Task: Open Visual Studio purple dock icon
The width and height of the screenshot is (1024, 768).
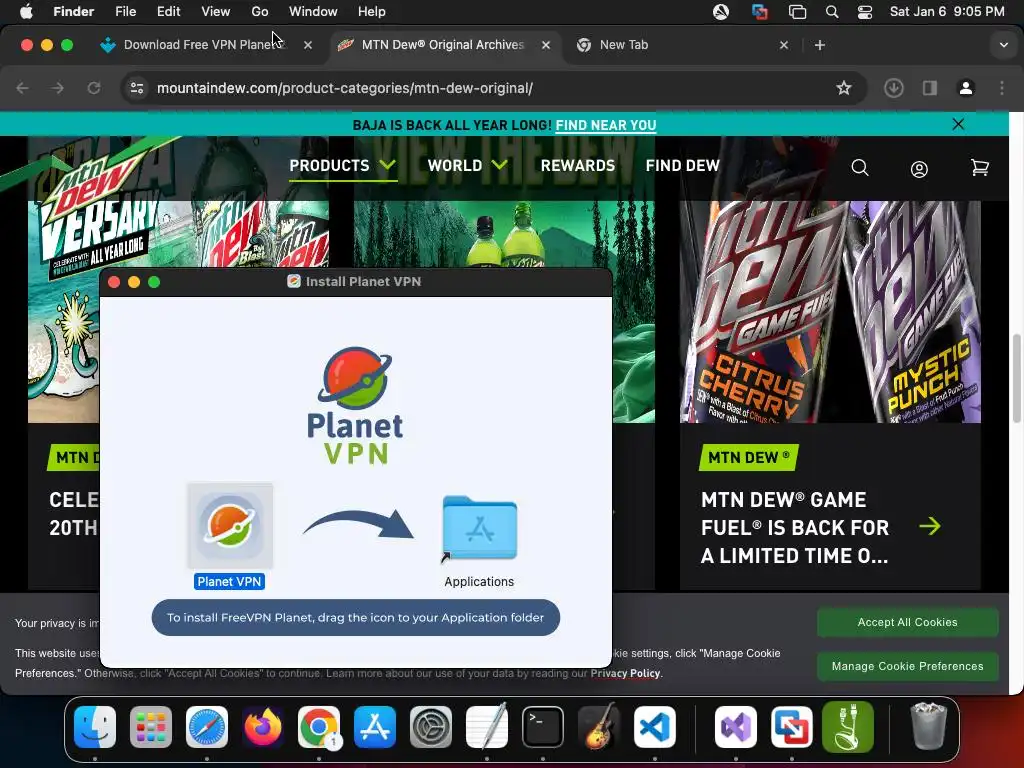Action: pyautogui.click(x=735, y=727)
